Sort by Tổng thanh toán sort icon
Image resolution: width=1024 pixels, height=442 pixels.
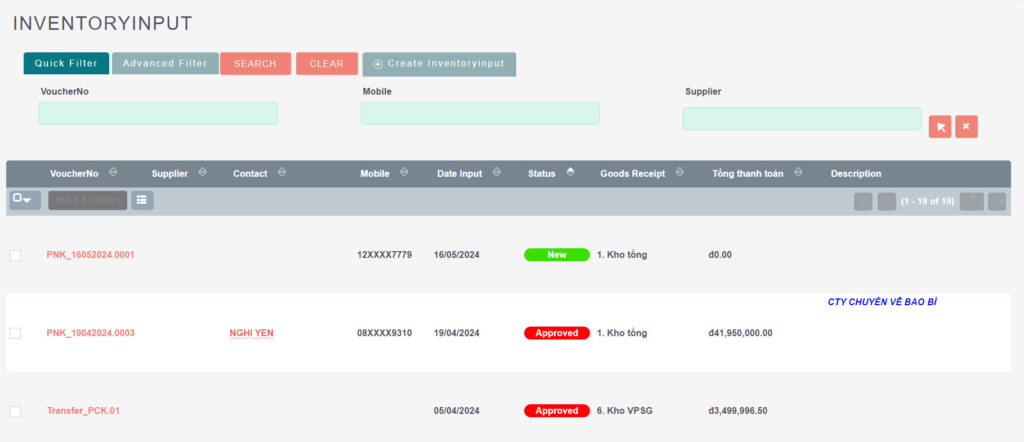tap(797, 172)
